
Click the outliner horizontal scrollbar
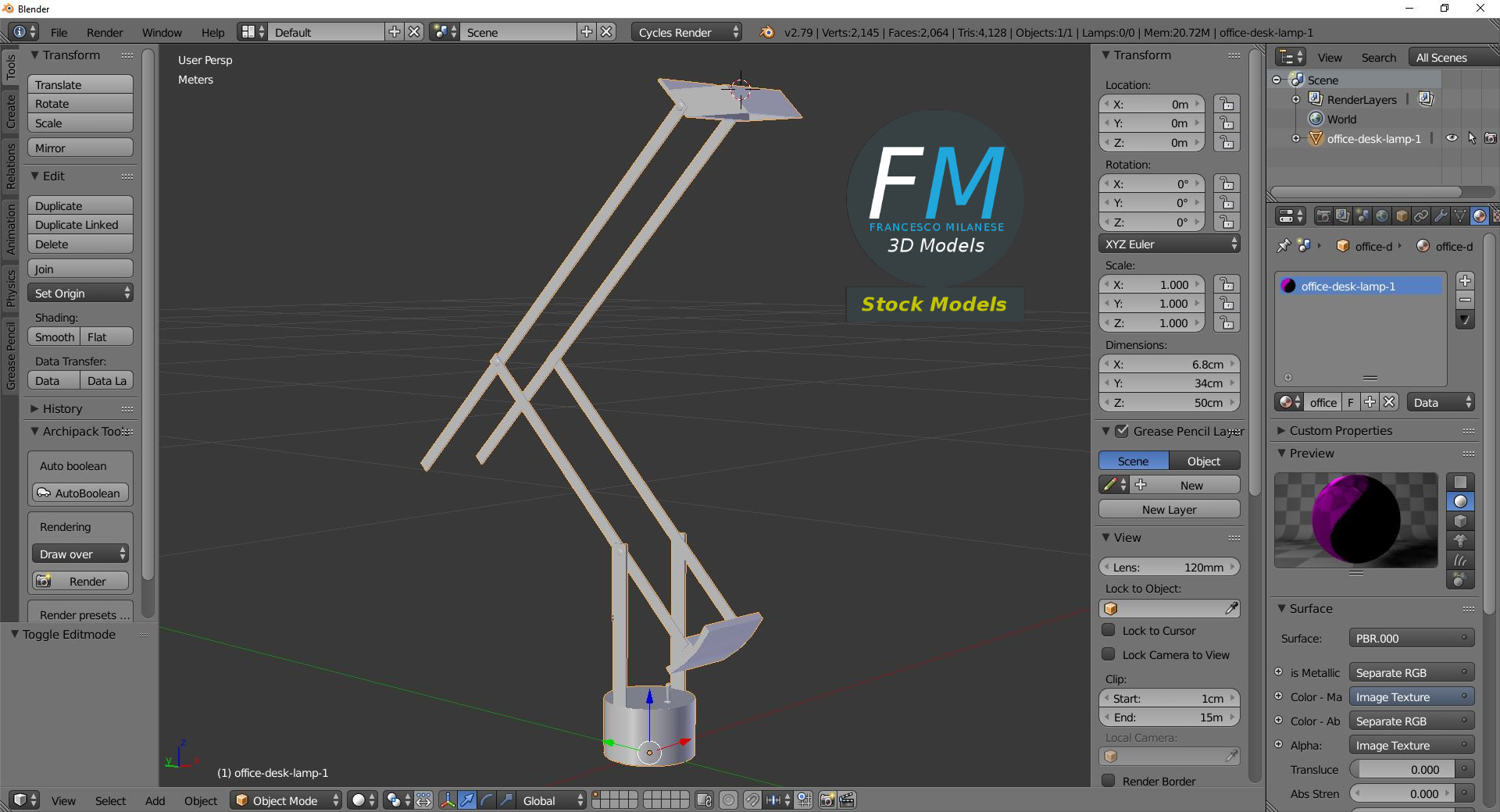1366,192
